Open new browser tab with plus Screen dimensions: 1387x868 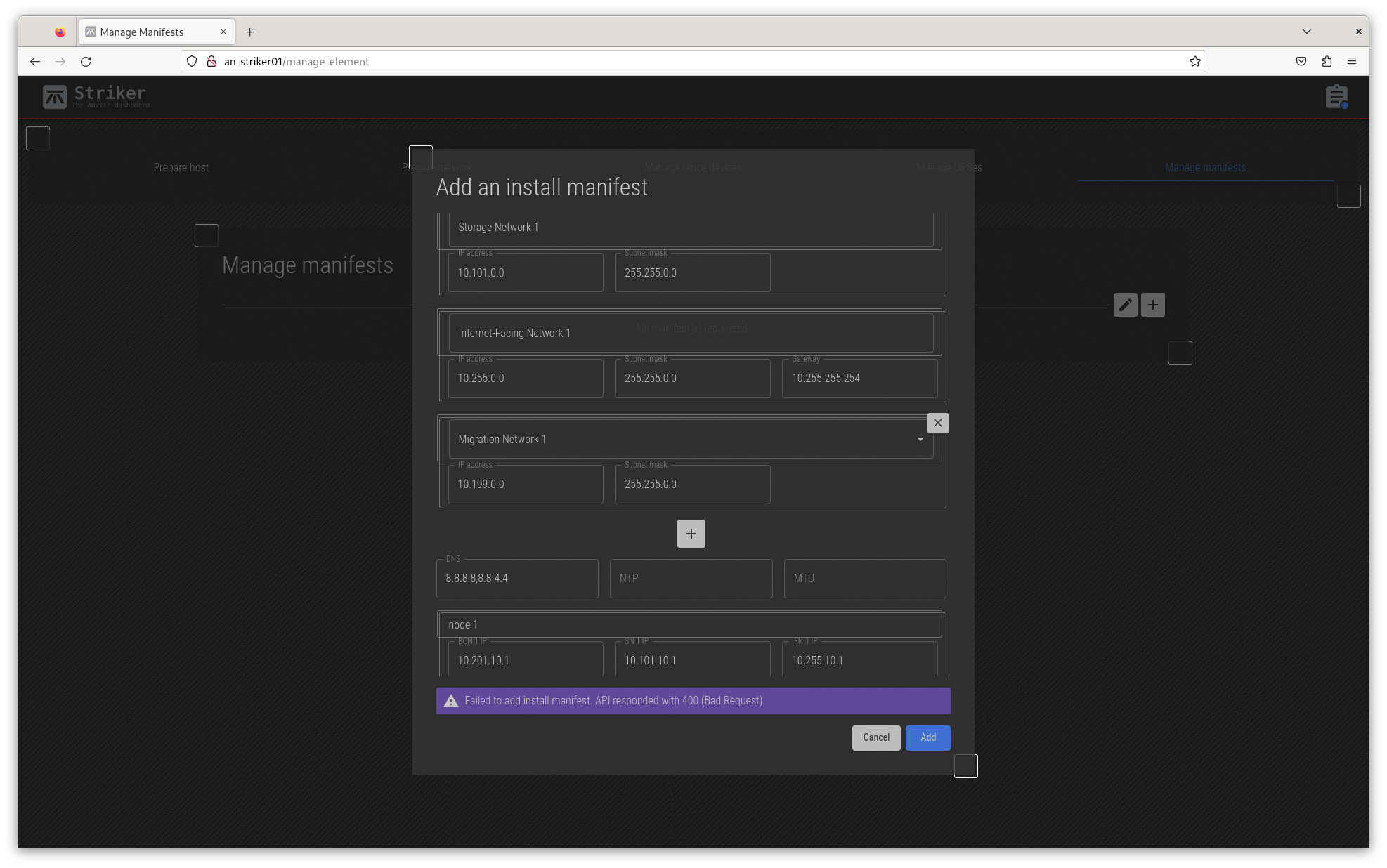[249, 32]
